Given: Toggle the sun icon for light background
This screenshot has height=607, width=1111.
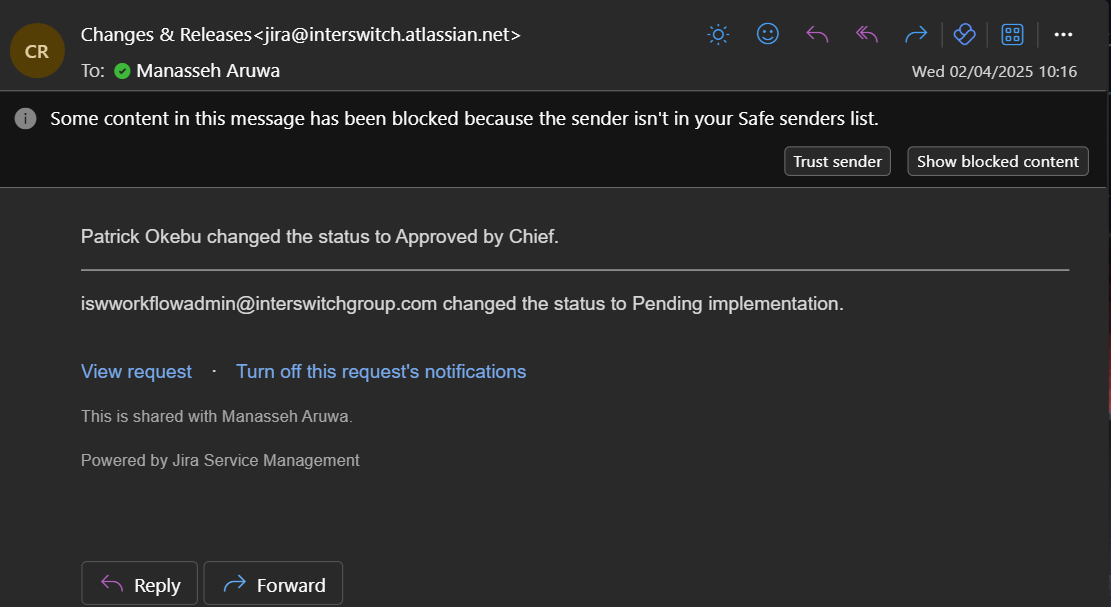Looking at the screenshot, I should tap(718, 35).
